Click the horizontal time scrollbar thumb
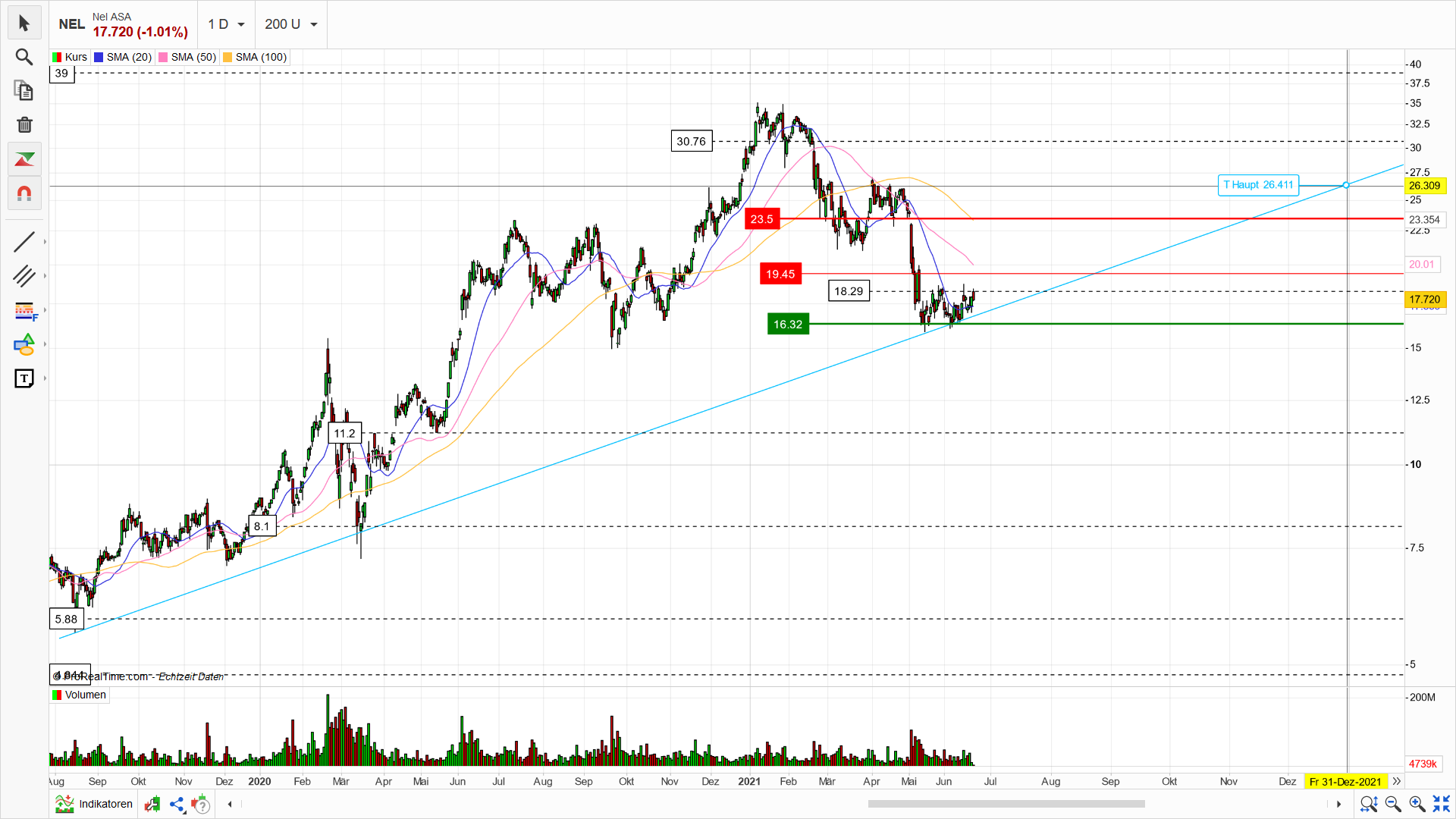1456x819 pixels. pyautogui.click(x=1006, y=804)
